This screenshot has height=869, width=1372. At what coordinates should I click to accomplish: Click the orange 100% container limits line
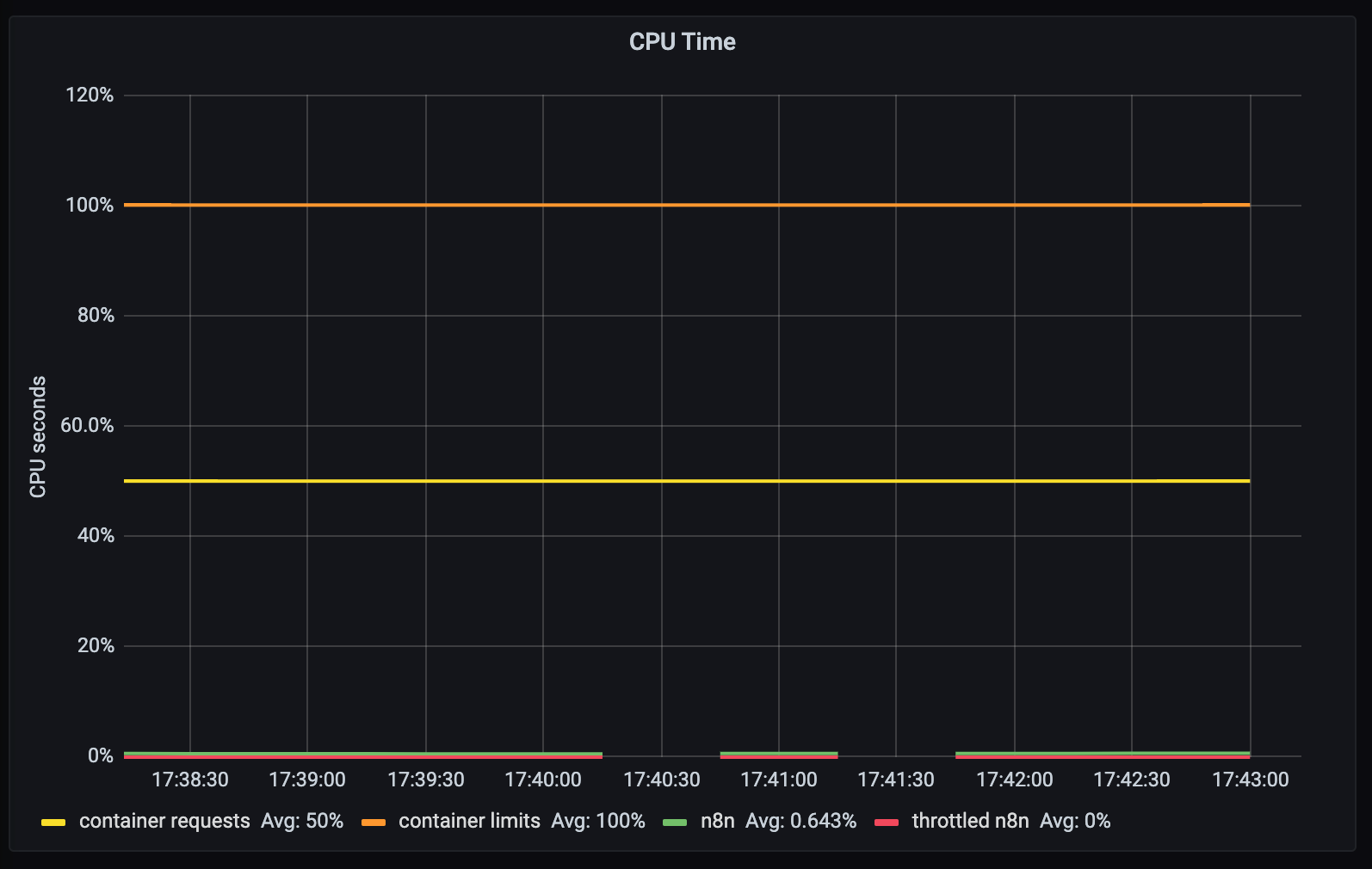687,205
